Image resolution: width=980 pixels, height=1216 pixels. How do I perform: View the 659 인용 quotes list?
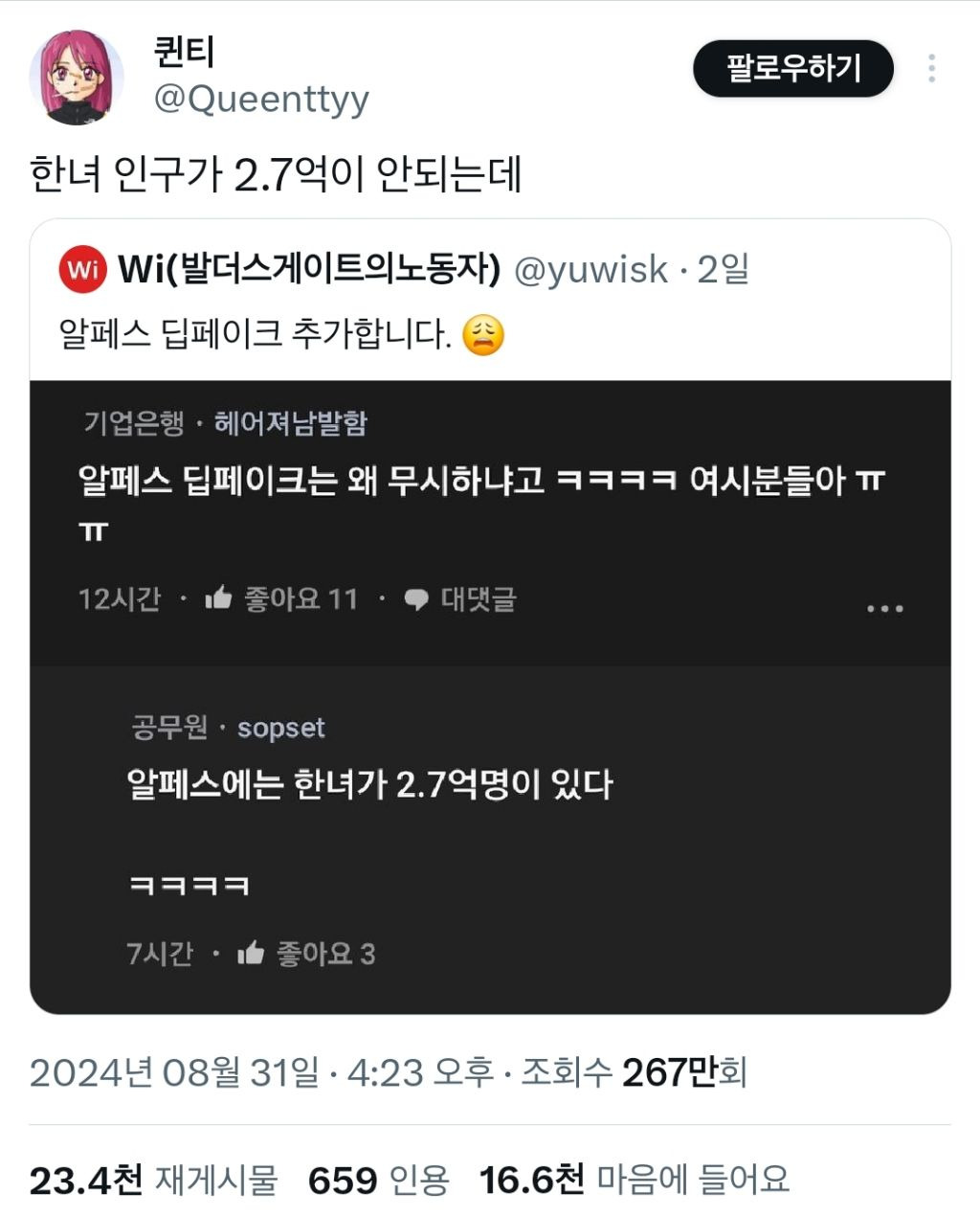[378, 1180]
